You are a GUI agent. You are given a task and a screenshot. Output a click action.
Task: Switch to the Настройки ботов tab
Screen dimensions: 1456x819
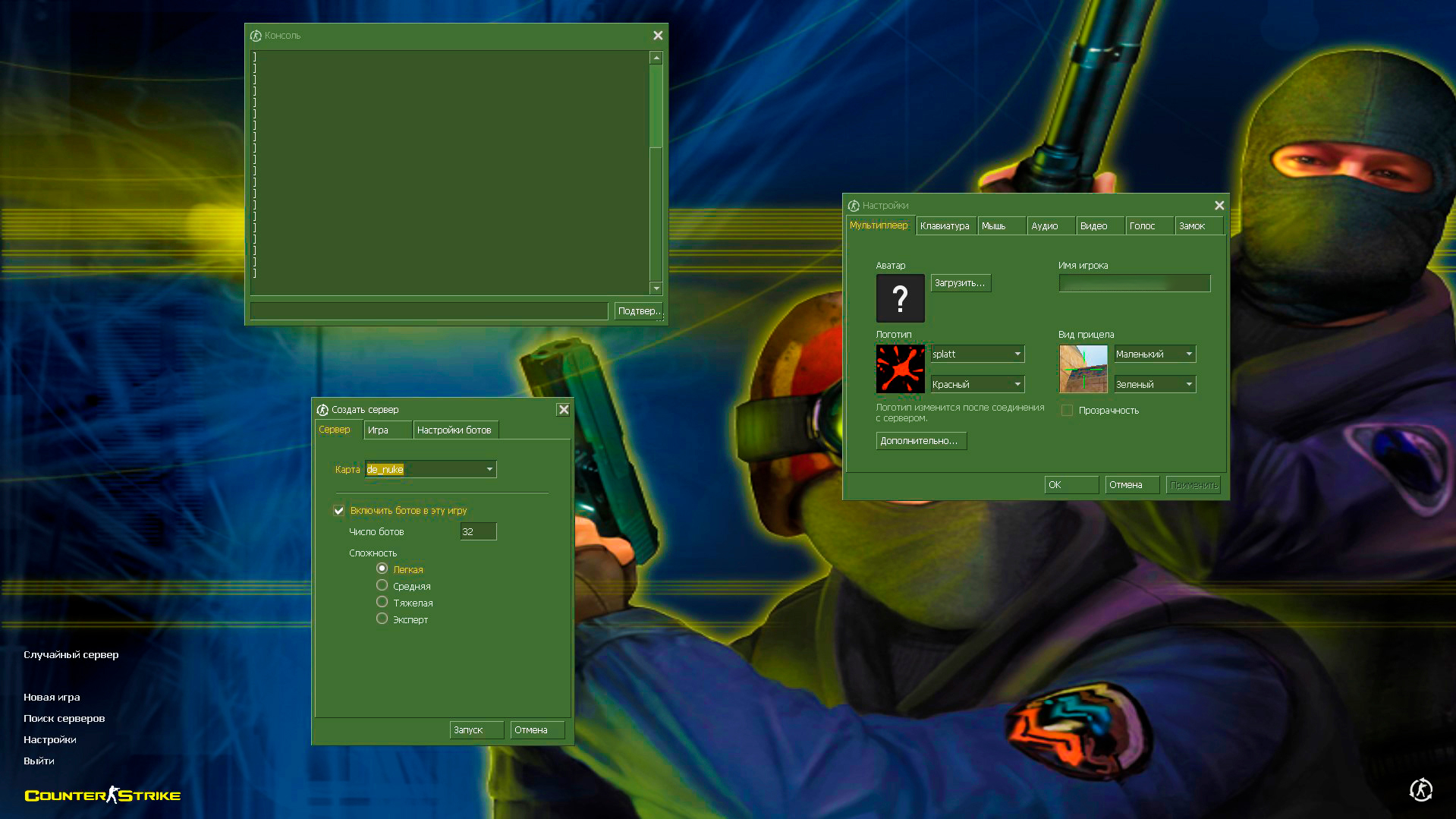(x=455, y=430)
